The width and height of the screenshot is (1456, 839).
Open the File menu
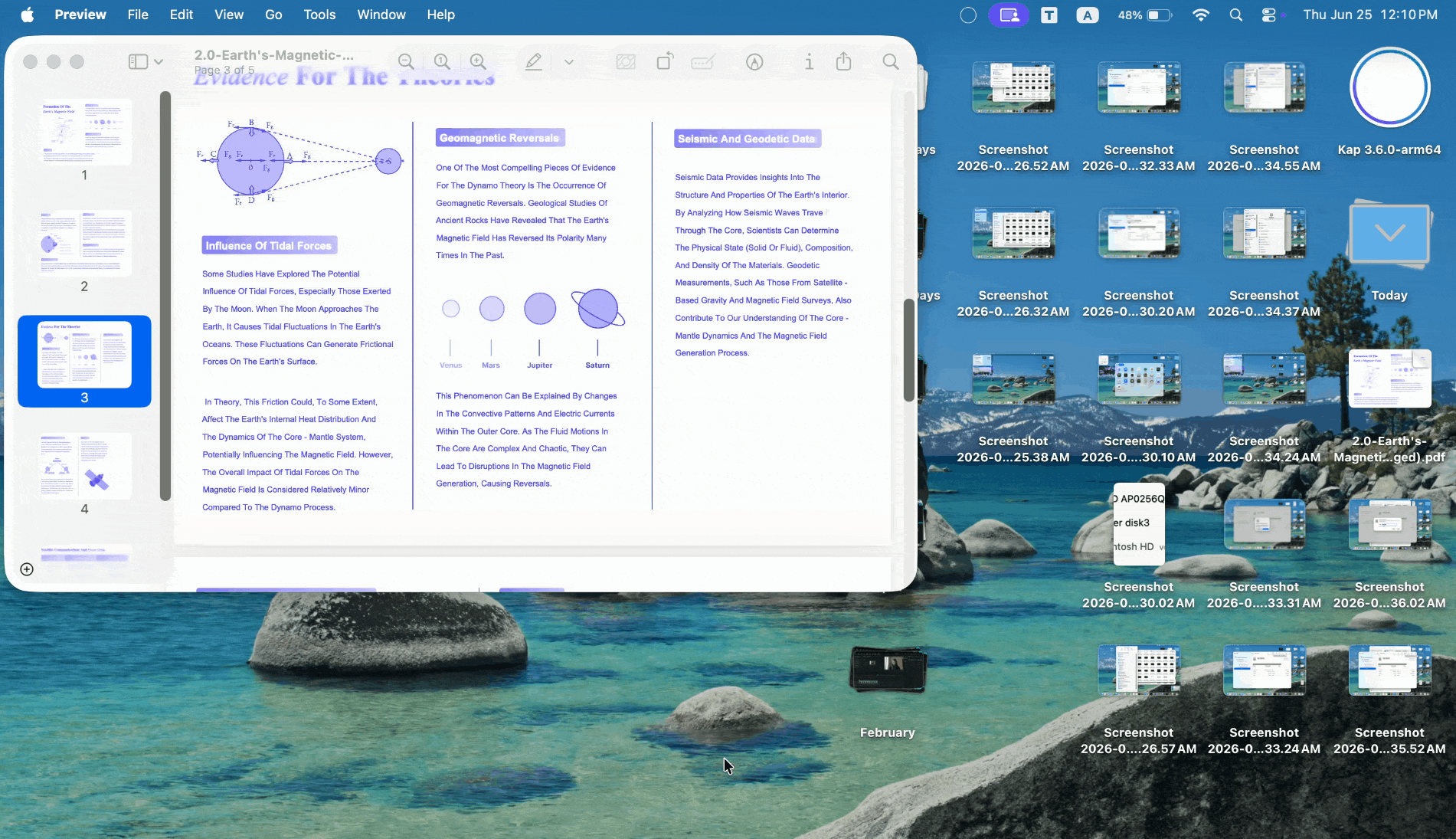138,15
